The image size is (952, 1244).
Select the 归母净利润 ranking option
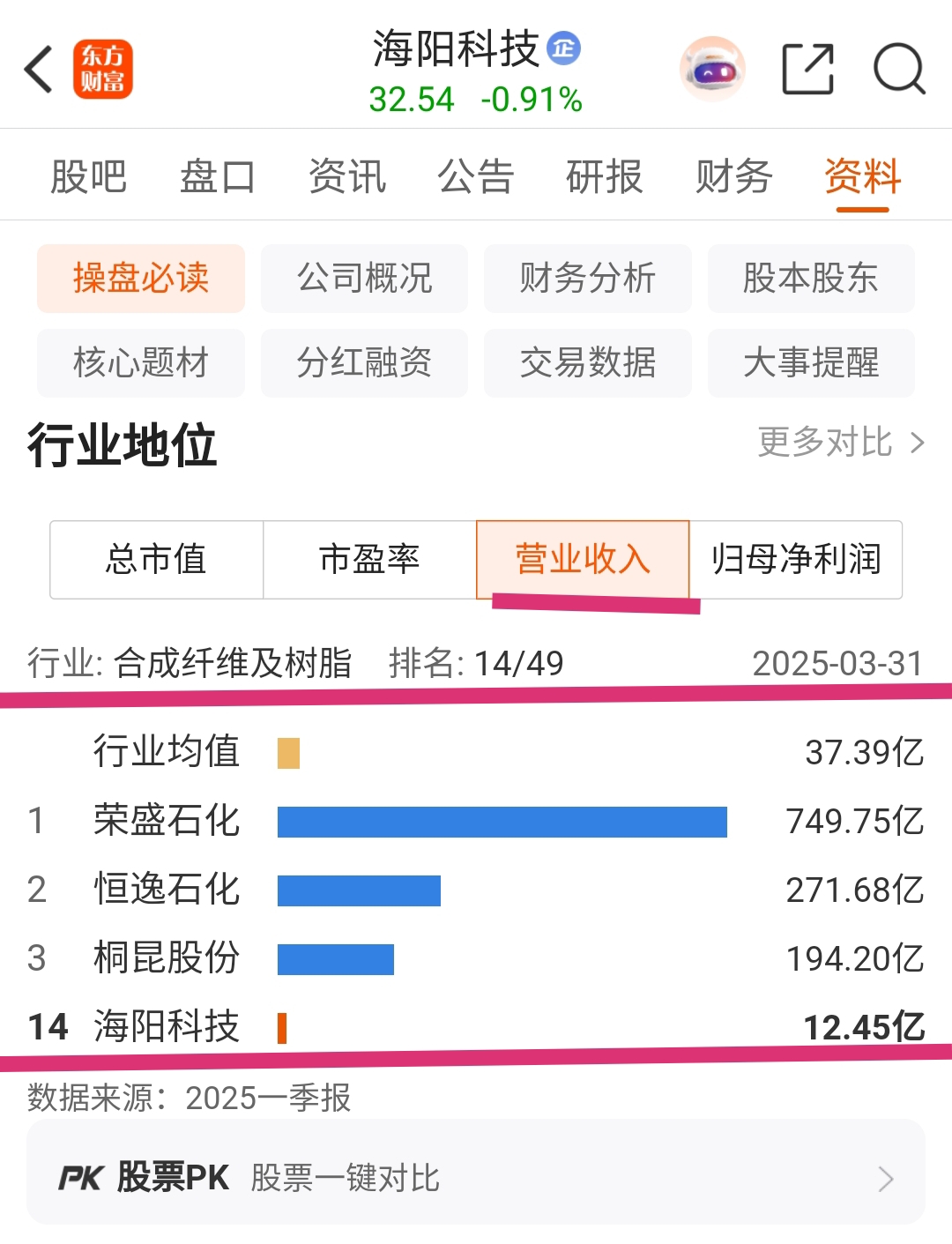pos(796,560)
